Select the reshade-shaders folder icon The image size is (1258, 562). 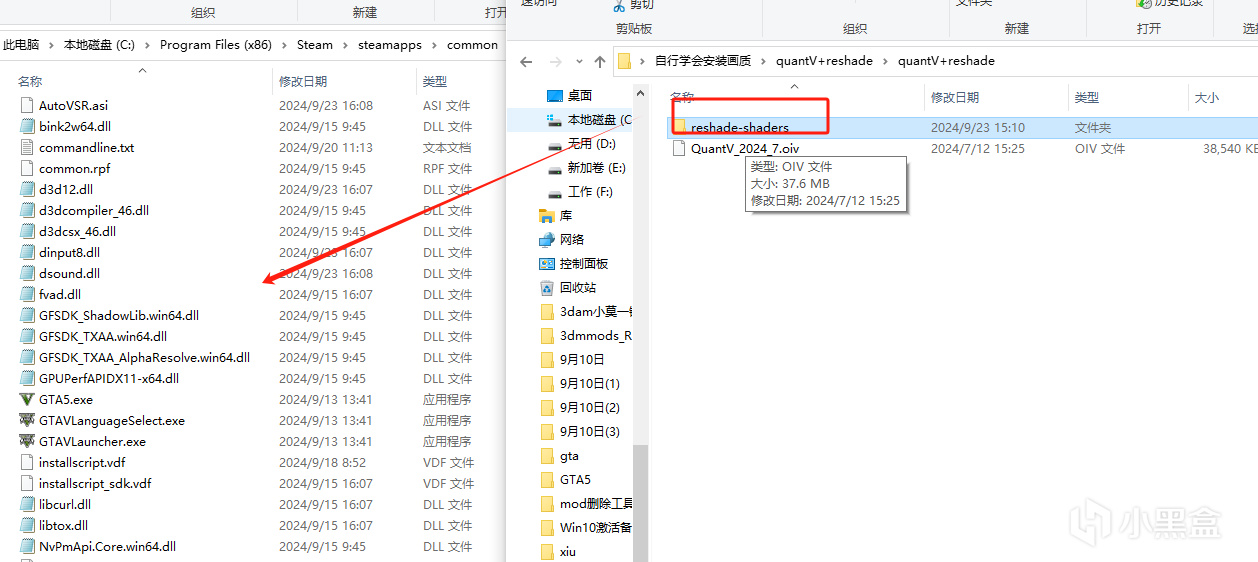(x=680, y=127)
